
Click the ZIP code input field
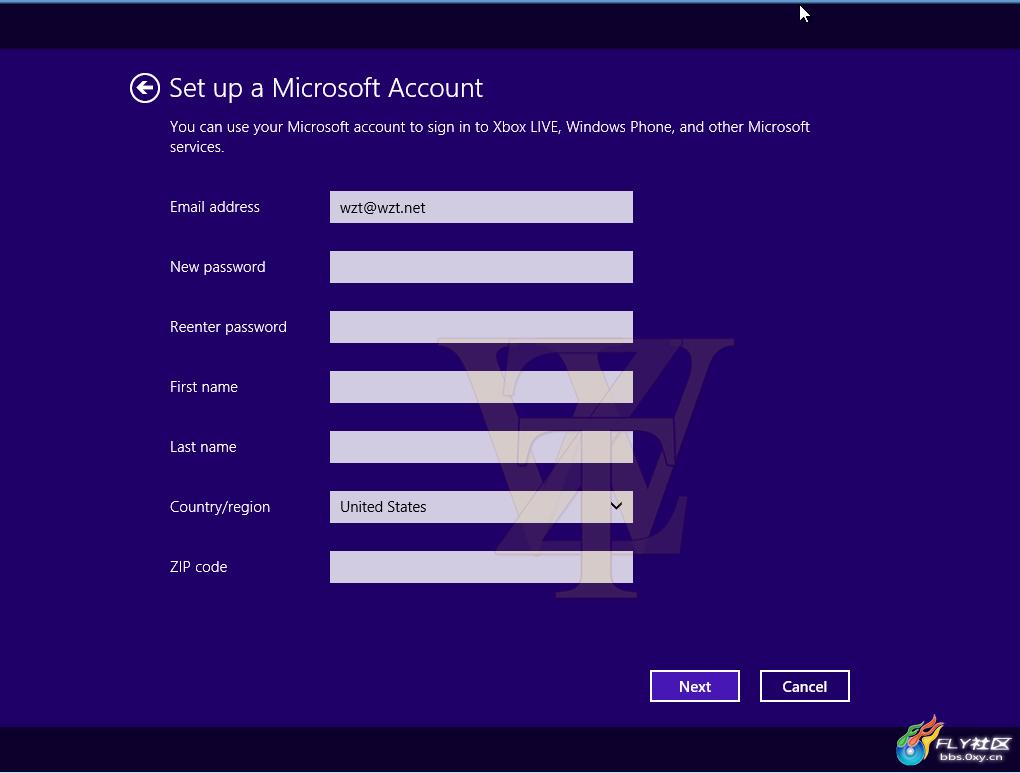pos(481,567)
